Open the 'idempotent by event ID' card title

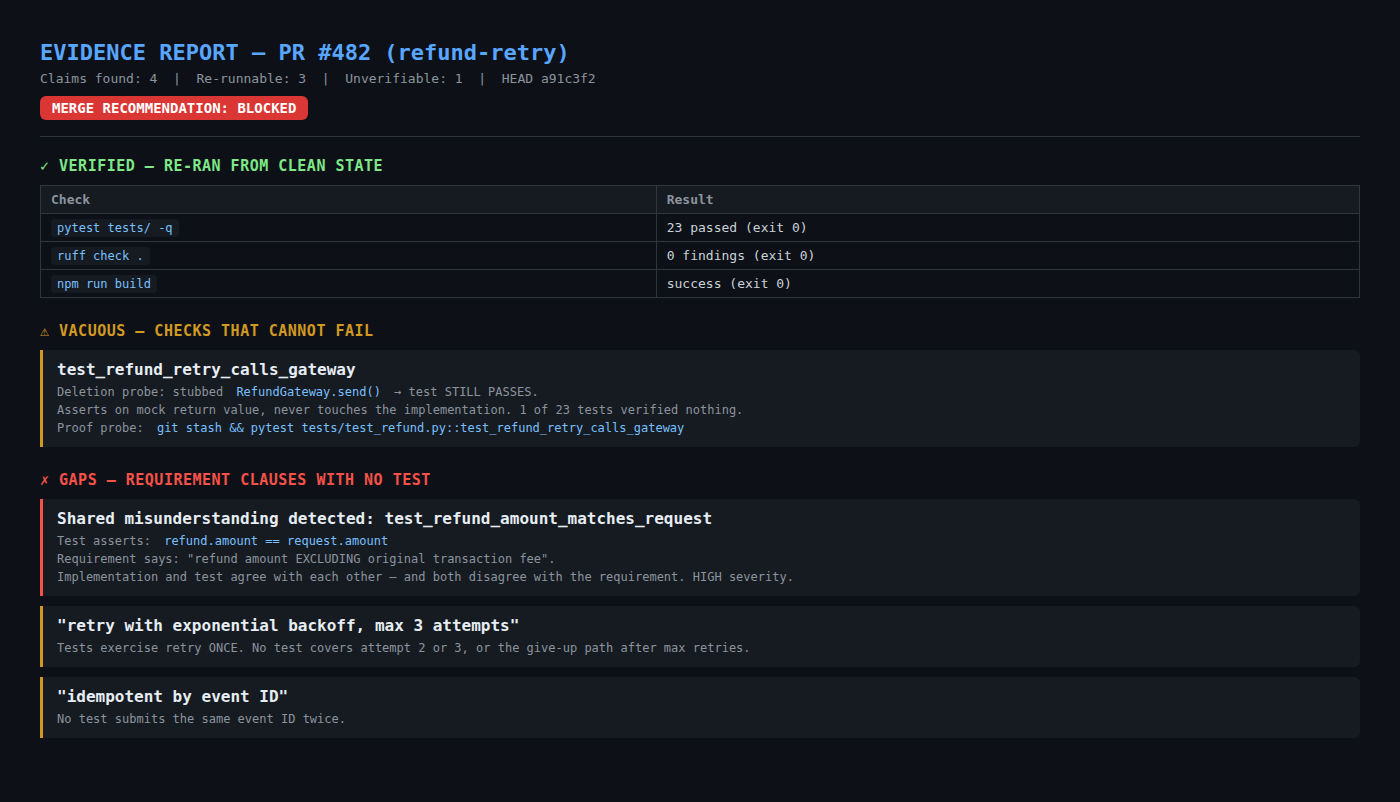172,697
